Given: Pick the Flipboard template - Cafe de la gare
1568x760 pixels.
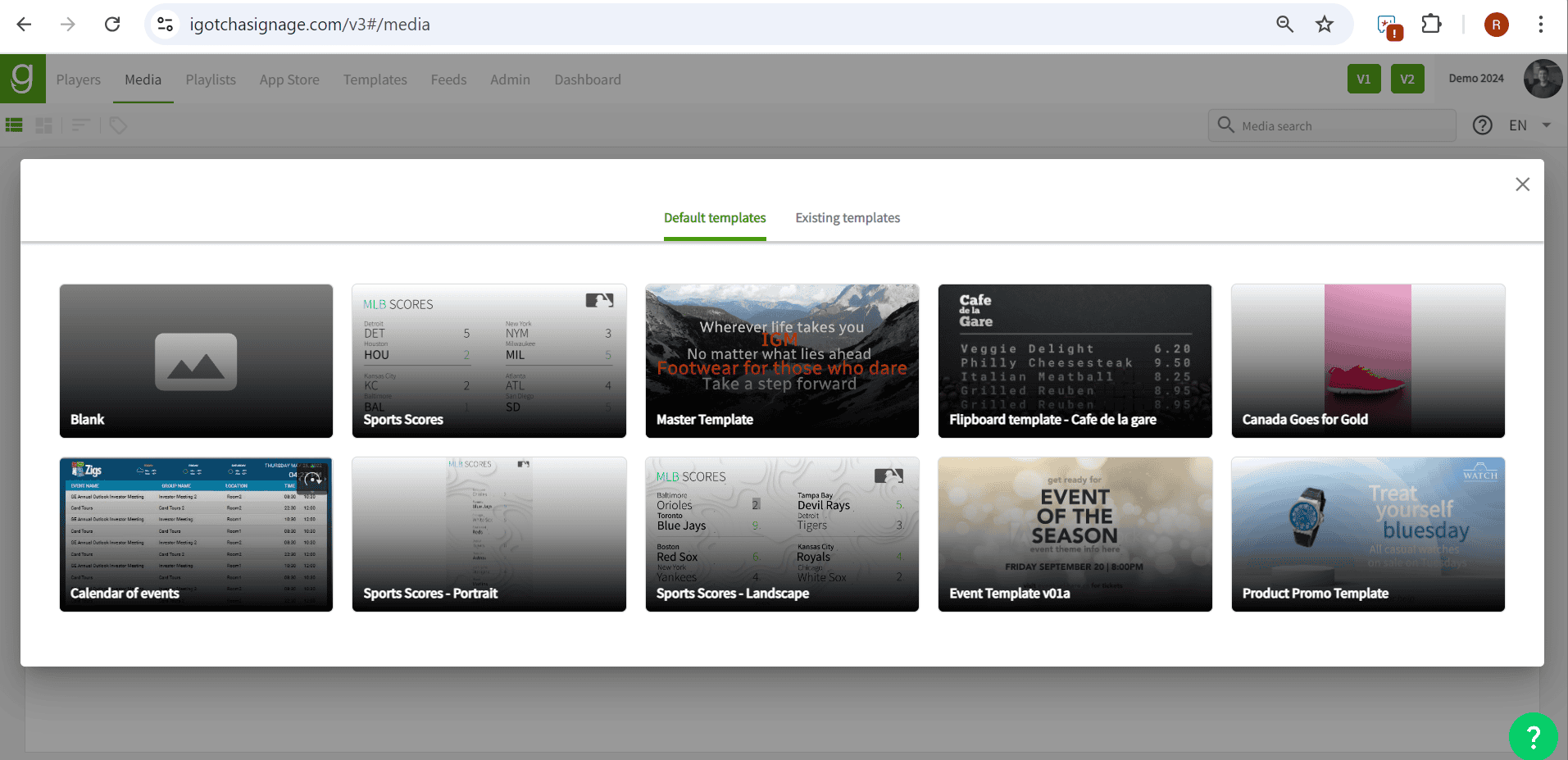Looking at the screenshot, I should tap(1075, 361).
